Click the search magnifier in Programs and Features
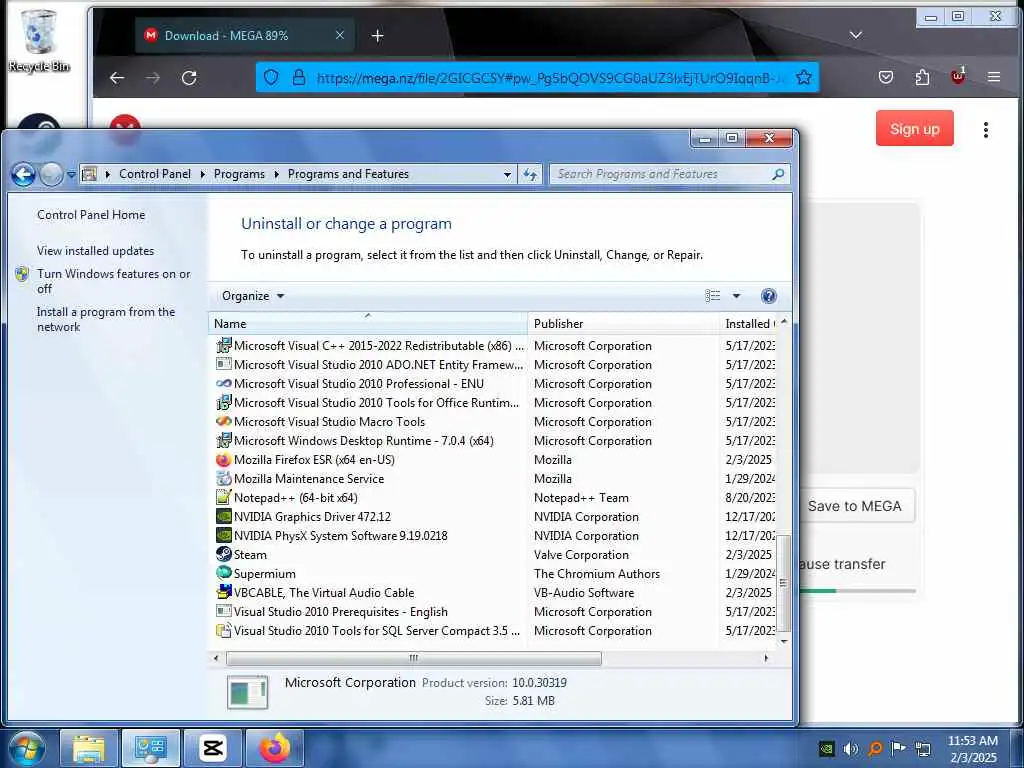The width and height of the screenshot is (1024, 768). (778, 174)
